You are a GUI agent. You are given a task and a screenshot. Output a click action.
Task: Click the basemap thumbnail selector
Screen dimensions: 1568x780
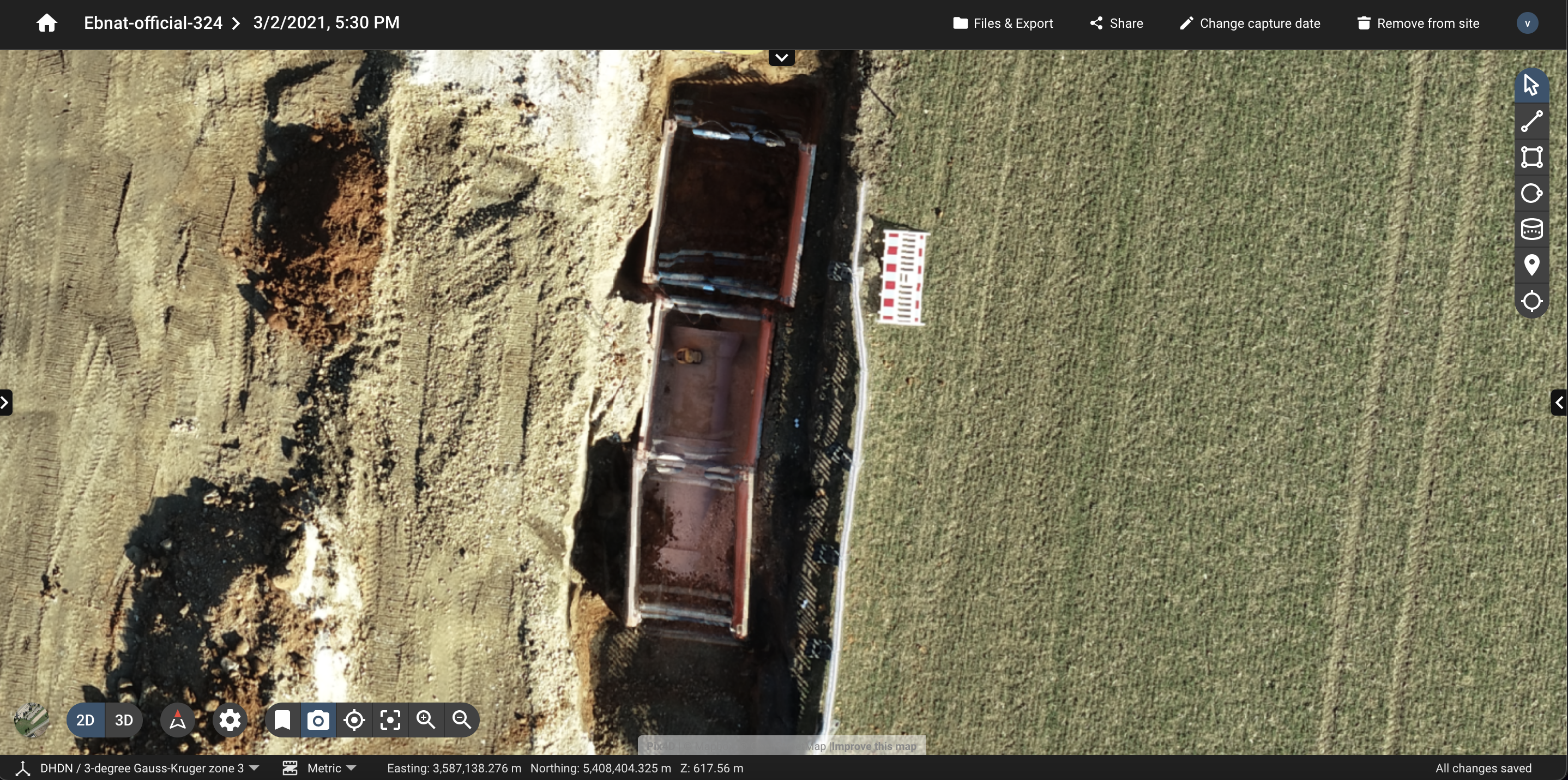(x=31, y=721)
